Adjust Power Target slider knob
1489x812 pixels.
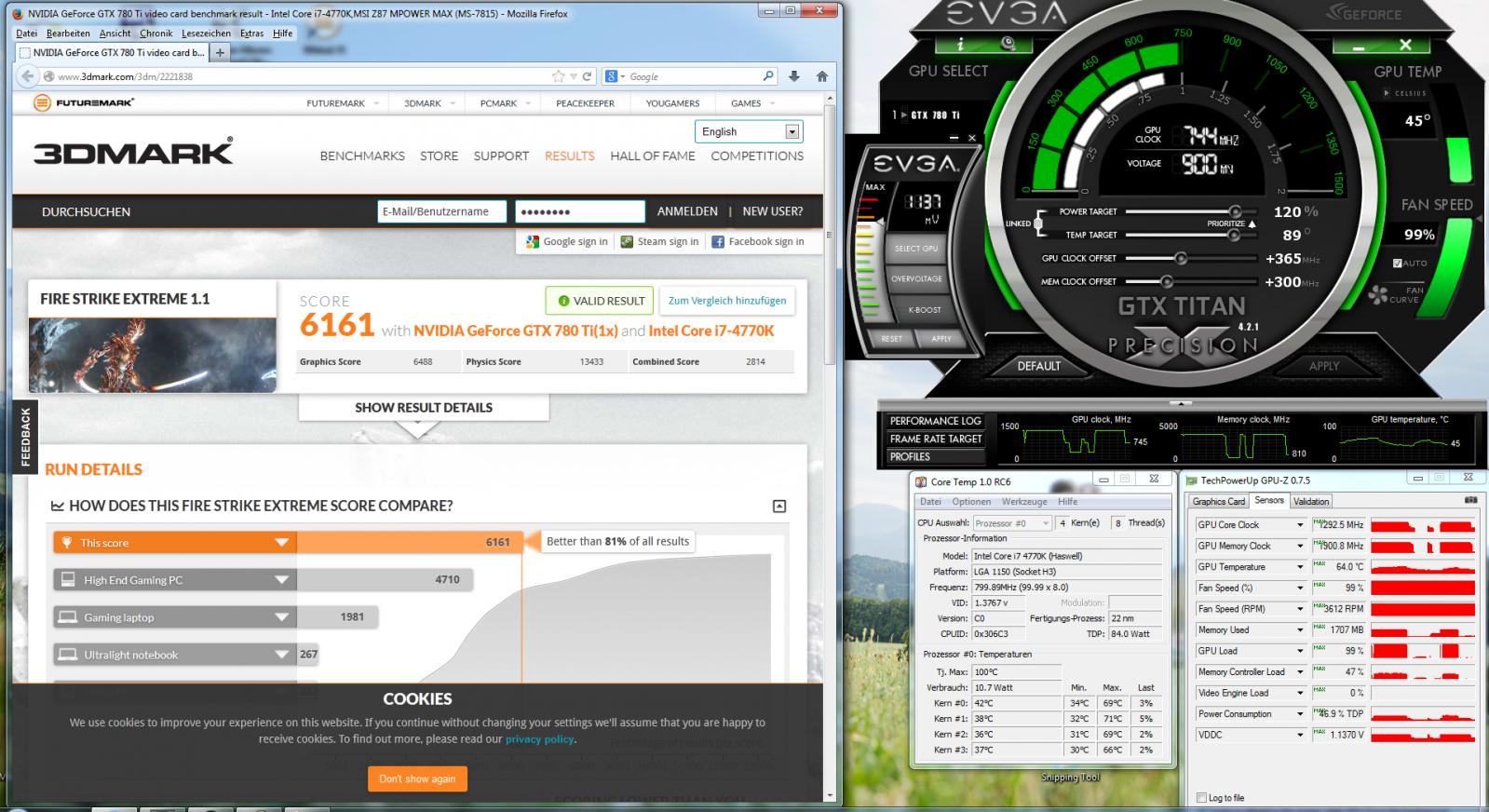point(1235,212)
